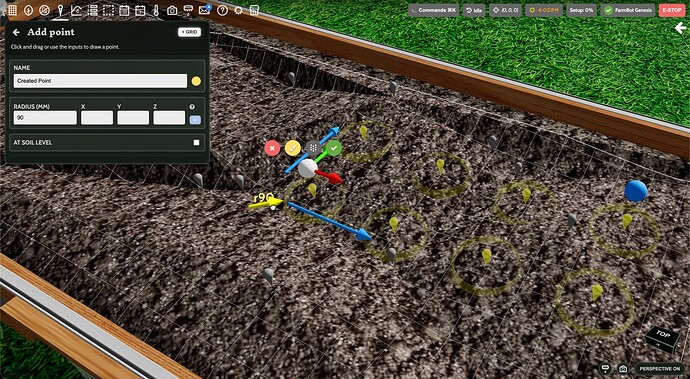Open the Photos camera icon
This screenshot has width=690, height=379.
[172, 10]
